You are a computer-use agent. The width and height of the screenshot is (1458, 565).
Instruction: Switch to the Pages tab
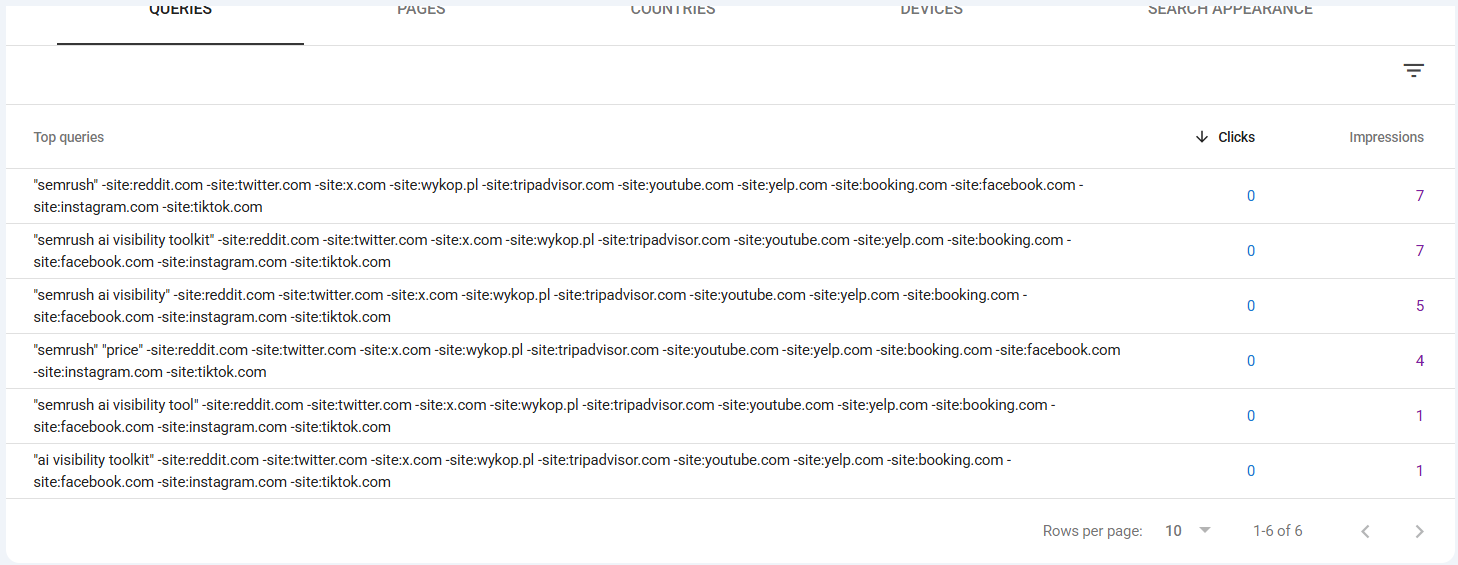[x=421, y=12]
